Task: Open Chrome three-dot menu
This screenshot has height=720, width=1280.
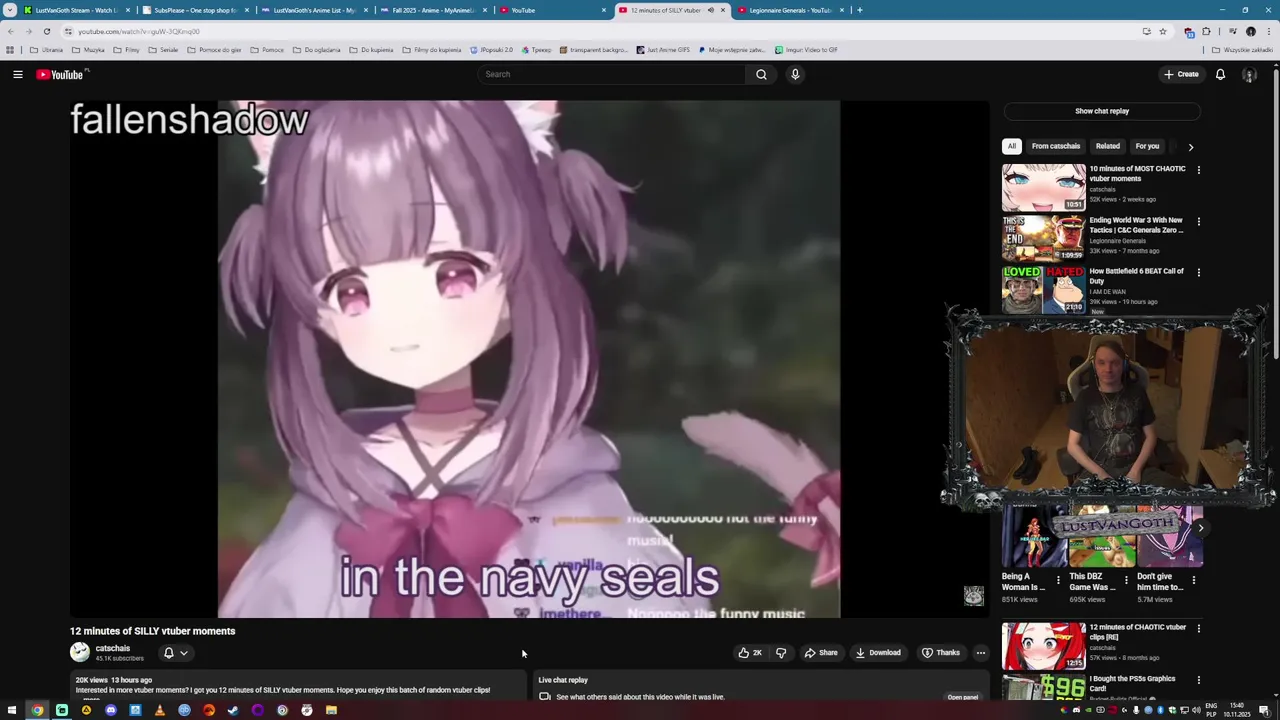Action: coord(1267,31)
